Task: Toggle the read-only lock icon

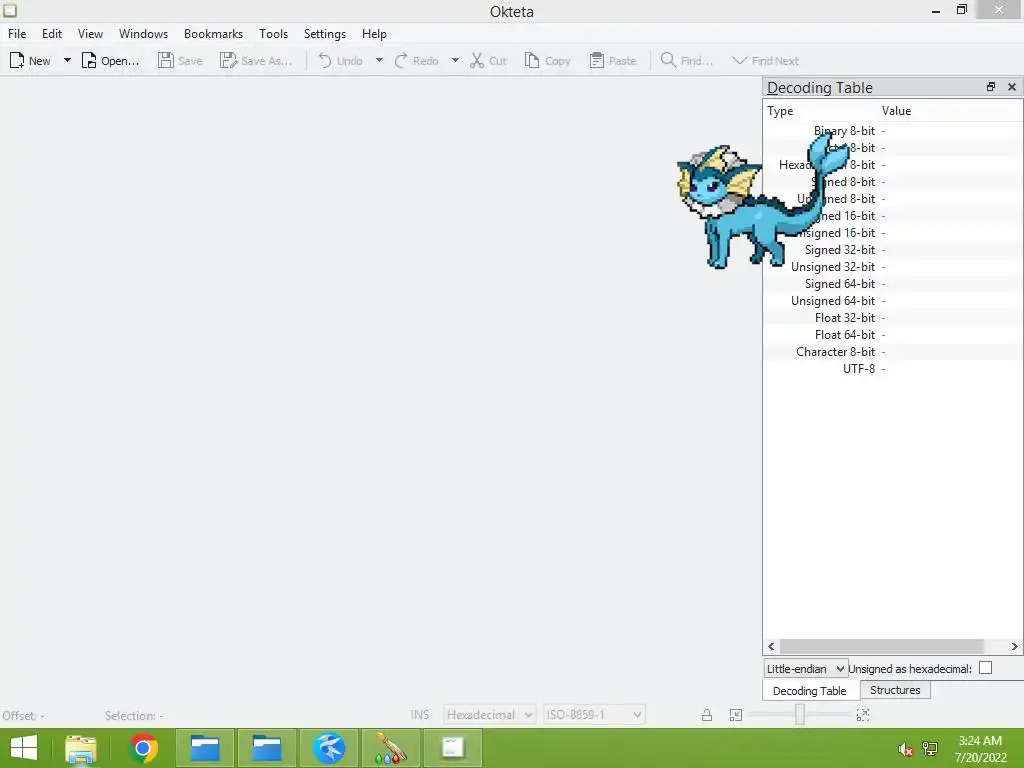Action: [707, 715]
